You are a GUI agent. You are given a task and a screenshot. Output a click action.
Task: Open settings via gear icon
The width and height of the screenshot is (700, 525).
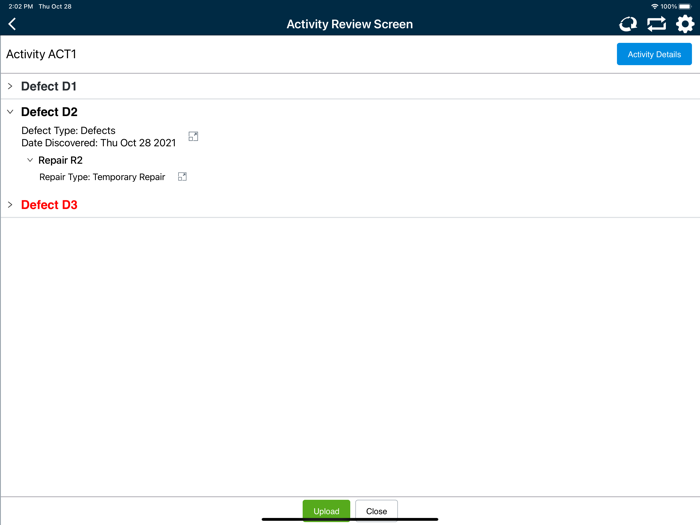685,24
